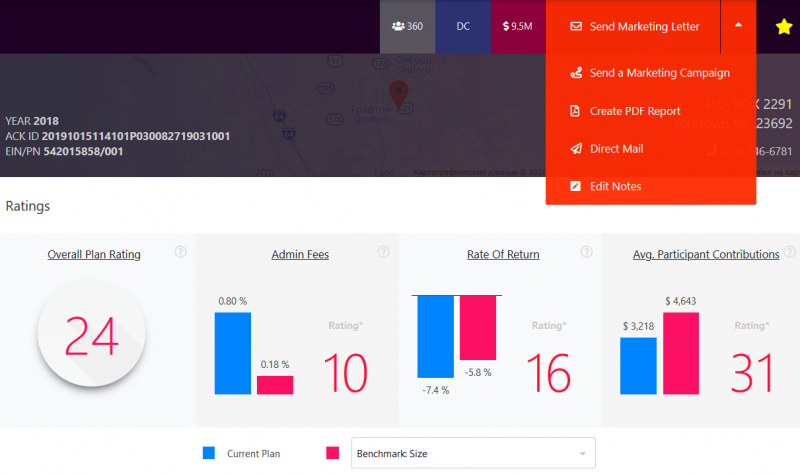
Task: Choose Direct Mail from the menu
Action: coord(616,149)
